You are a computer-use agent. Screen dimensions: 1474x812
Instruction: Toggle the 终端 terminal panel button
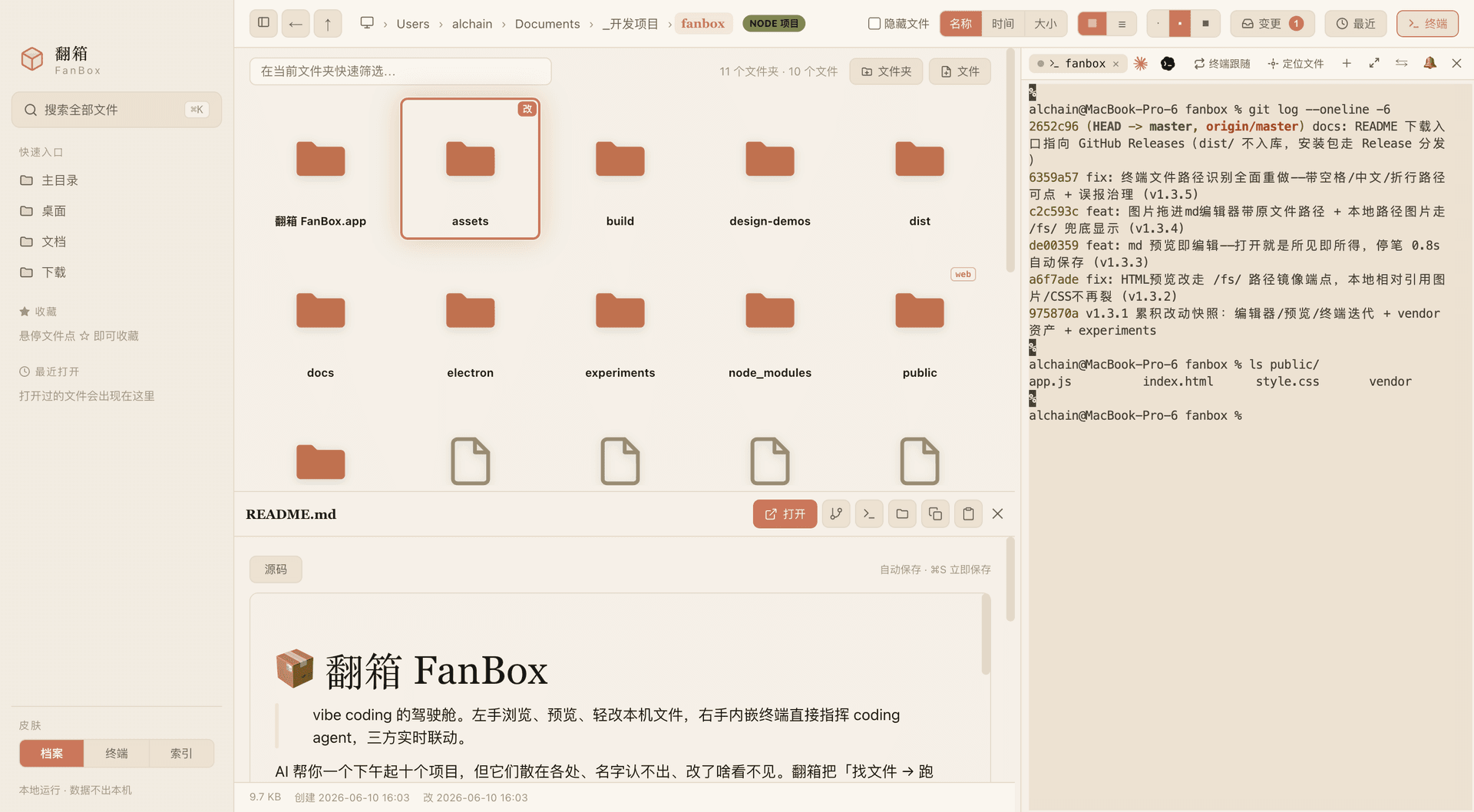pyautogui.click(x=1427, y=24)
